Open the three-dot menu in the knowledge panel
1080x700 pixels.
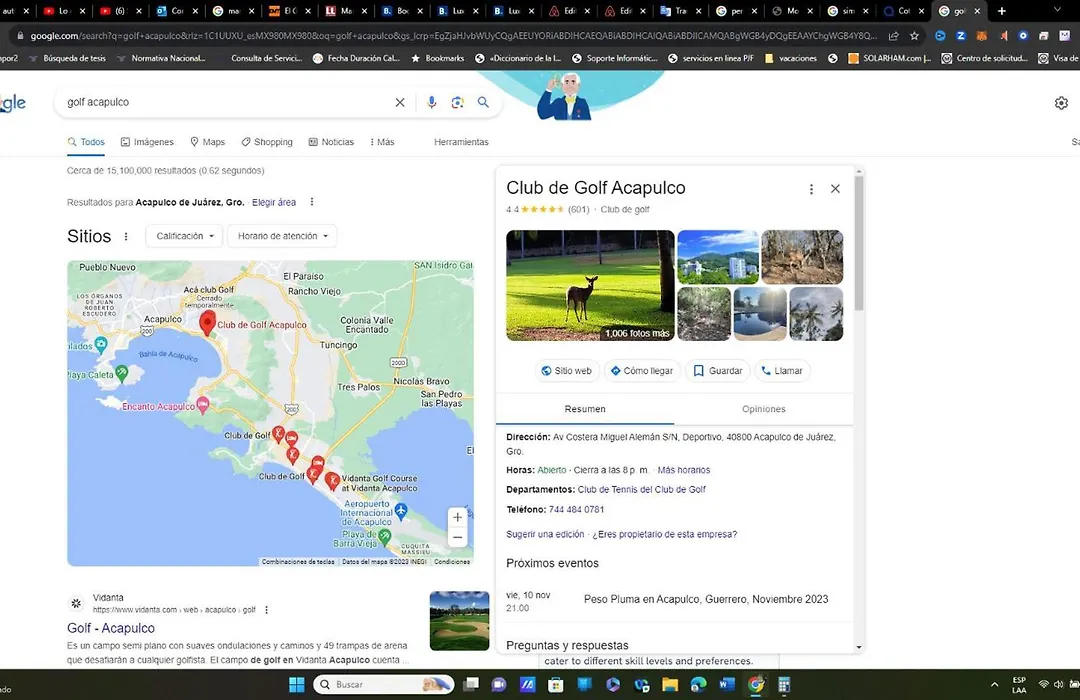point(811,189)
